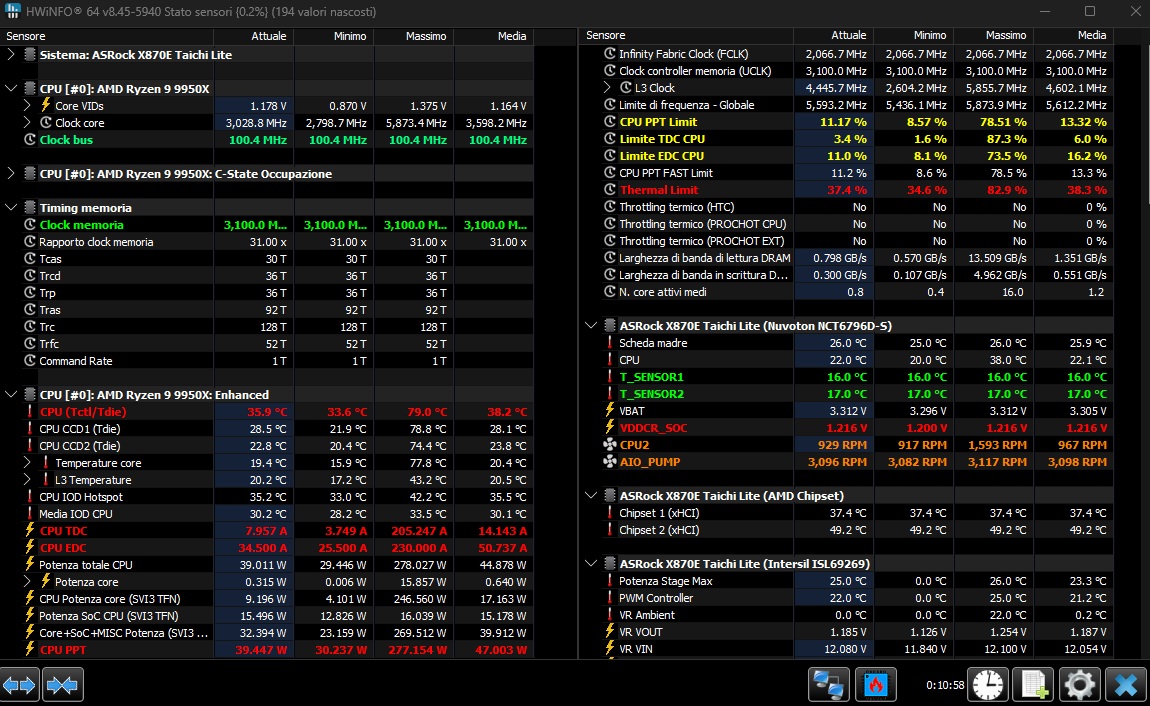The image size is (1150, 706).
Task: Click the left panel Attuale column header
Action: coord(254,36)
